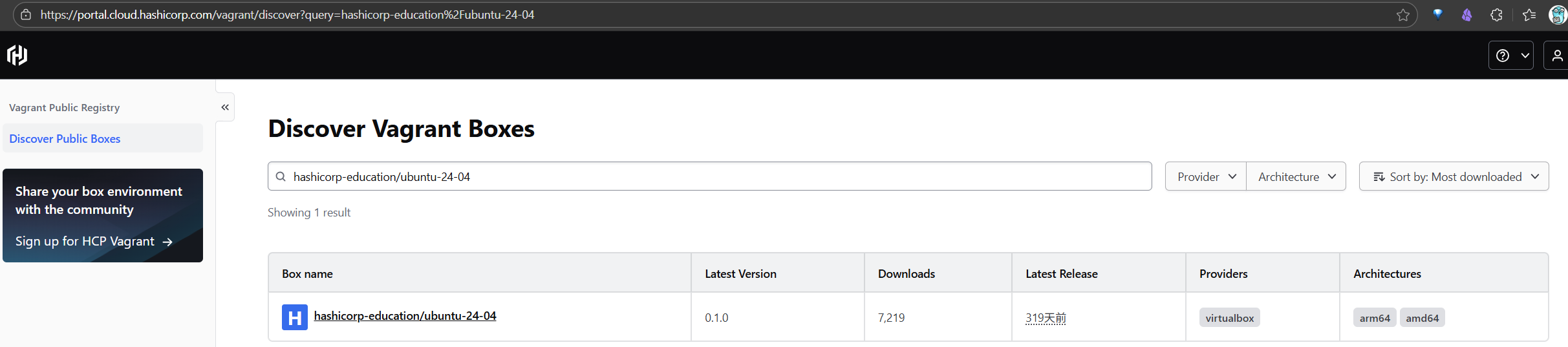Expand the Architecture filter dropdown
The height and width of the screenshot is (347, 1568).
[x=1296, y=176]
